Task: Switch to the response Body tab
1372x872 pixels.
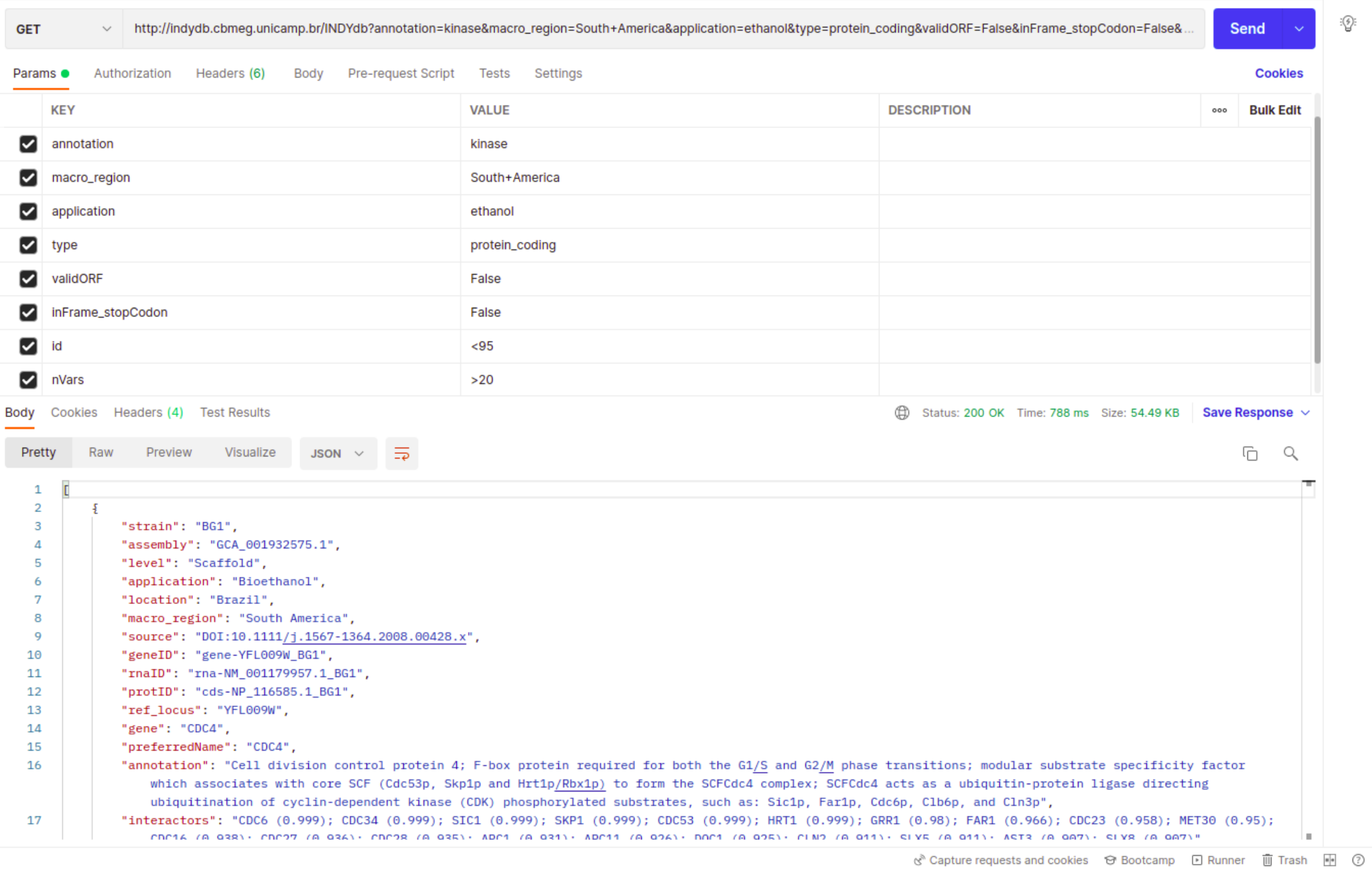Action: click(19, 413)
